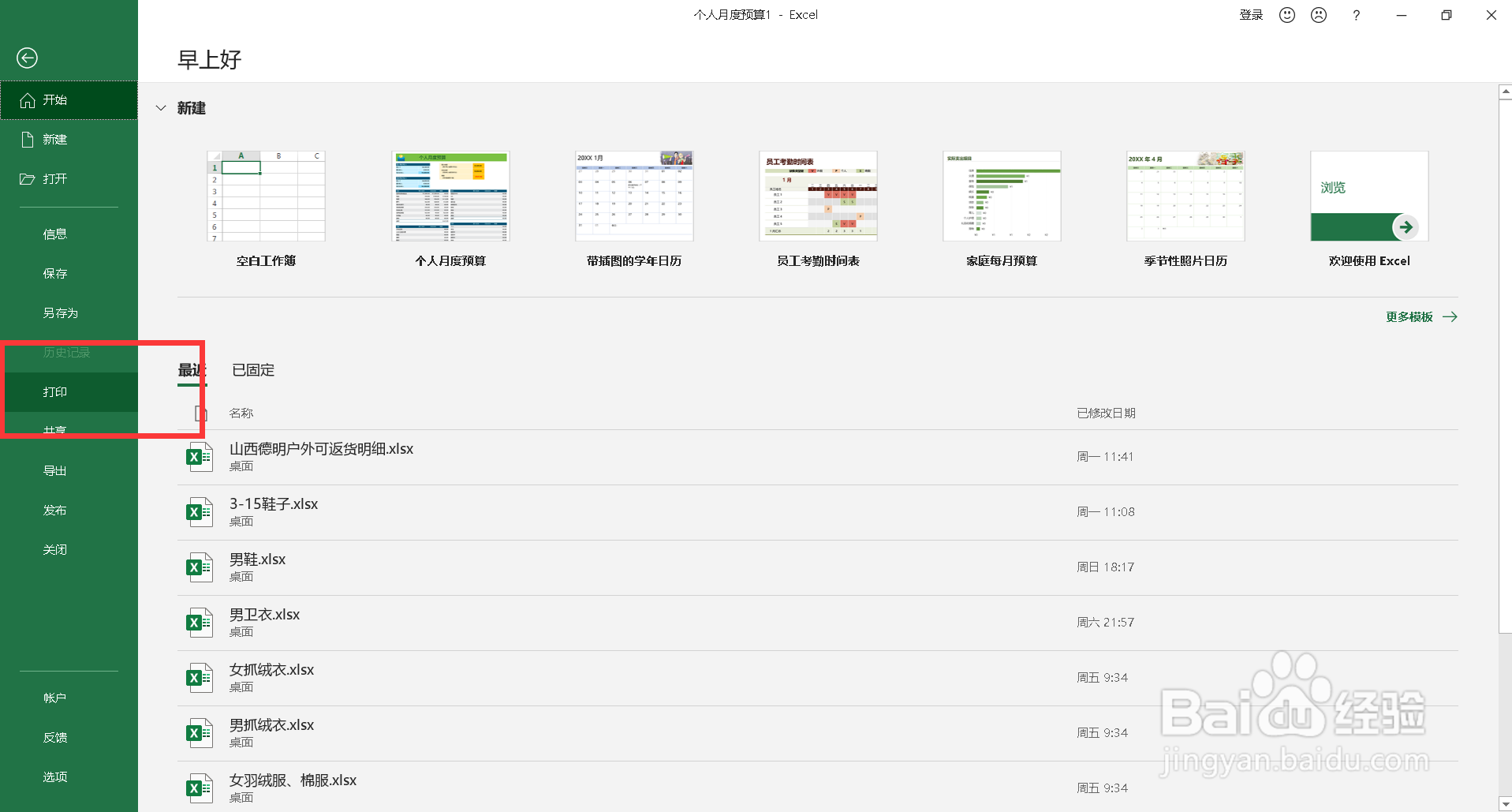Click the vertical scrollbar thumb
This screenshot has width=1512, height=812.
click(x=1505, y=366)
